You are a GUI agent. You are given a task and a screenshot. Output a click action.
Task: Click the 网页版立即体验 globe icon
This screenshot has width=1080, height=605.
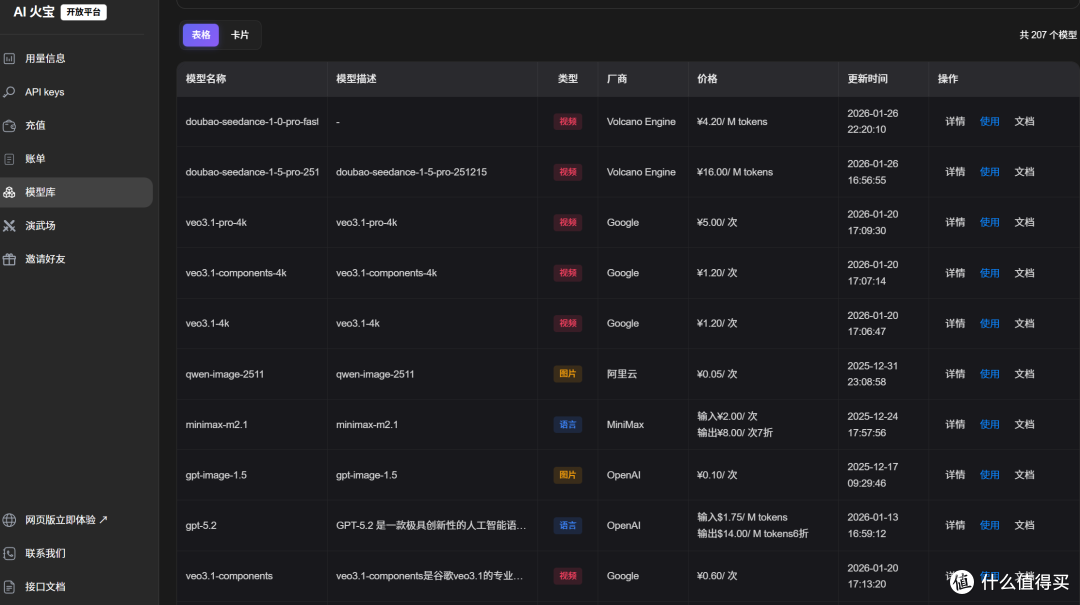click(9, 520)
